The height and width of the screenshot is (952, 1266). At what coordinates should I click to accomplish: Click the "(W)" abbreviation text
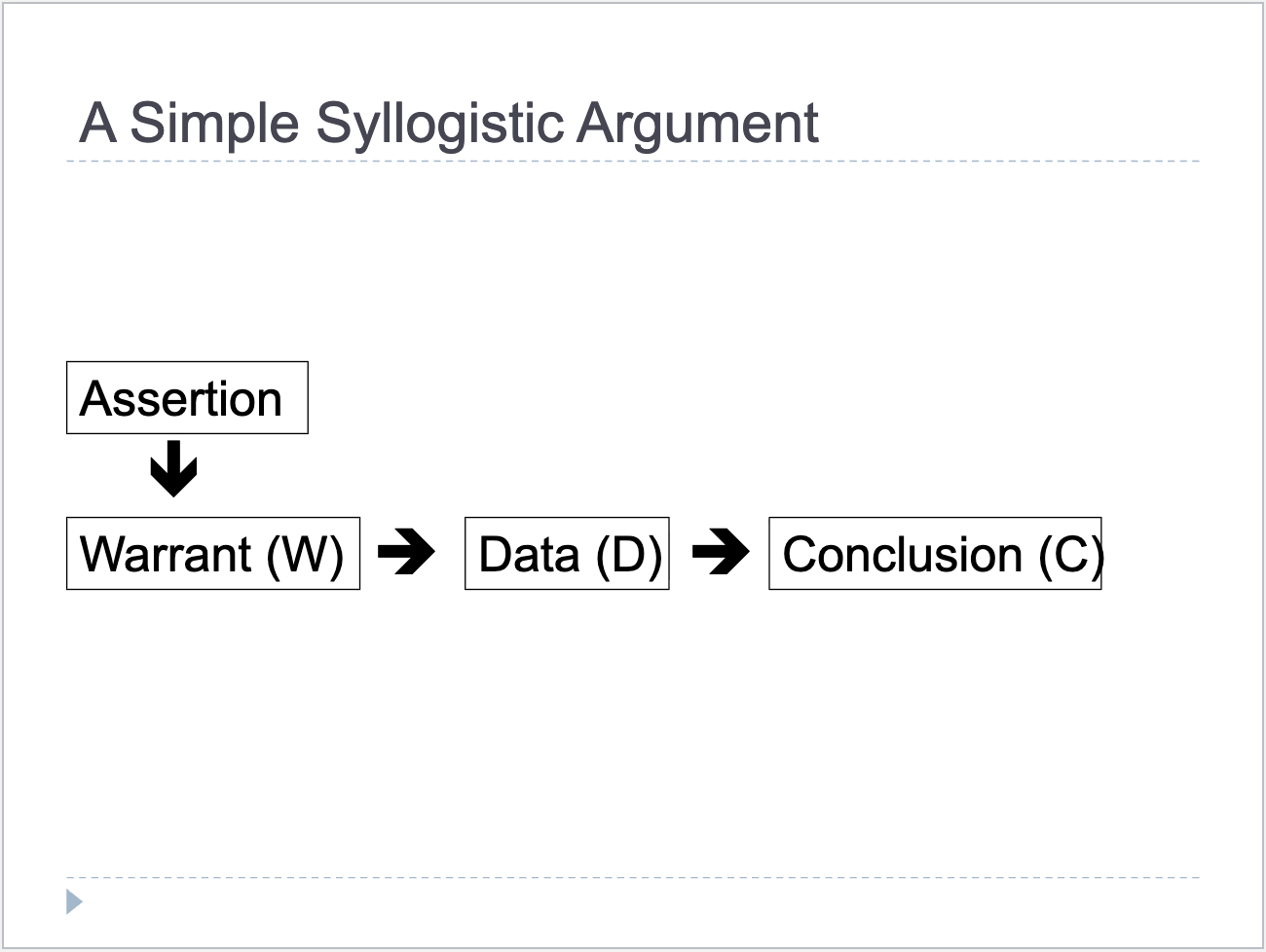tap(305, 554)
